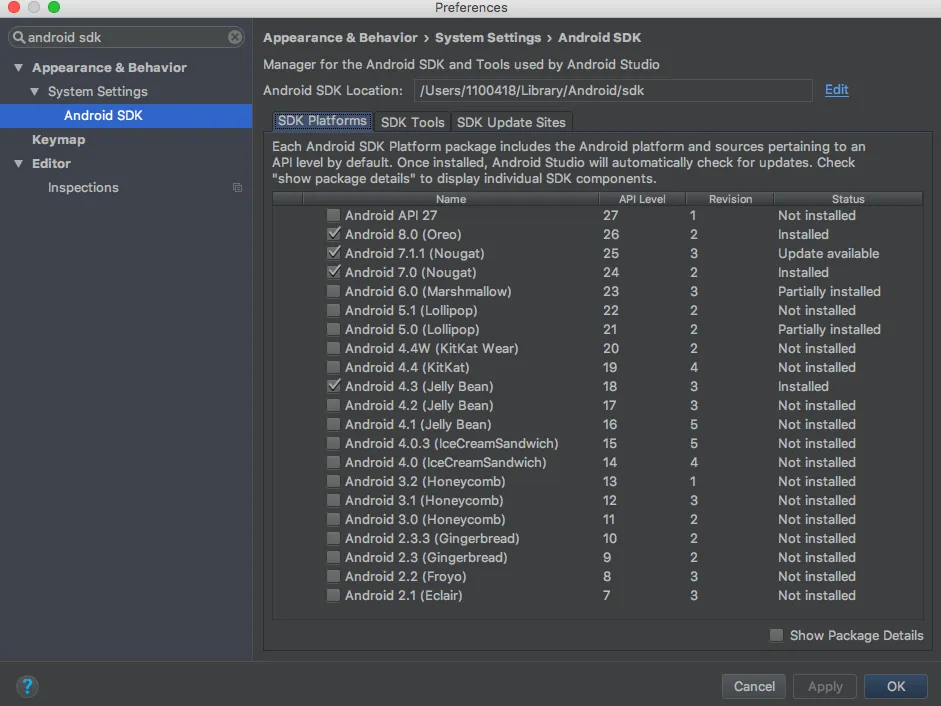The image size is (941, 706).
Task: Uncheck Android 8.0 (Oreo)
Action: (333, 234)
